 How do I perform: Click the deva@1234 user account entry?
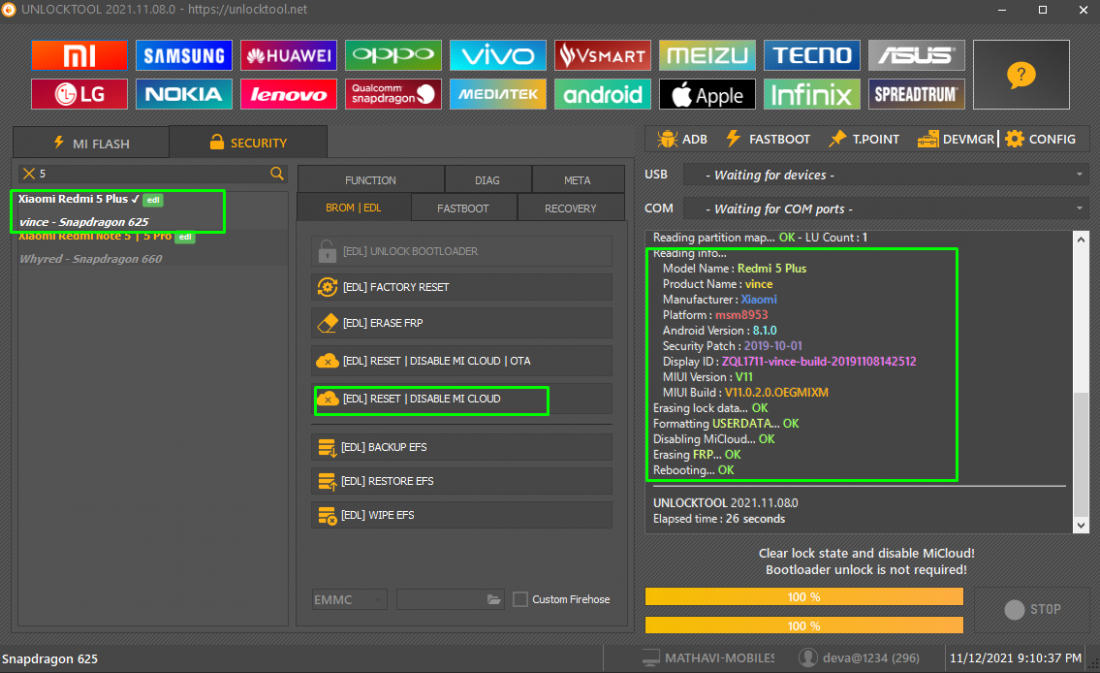(859, 658)
